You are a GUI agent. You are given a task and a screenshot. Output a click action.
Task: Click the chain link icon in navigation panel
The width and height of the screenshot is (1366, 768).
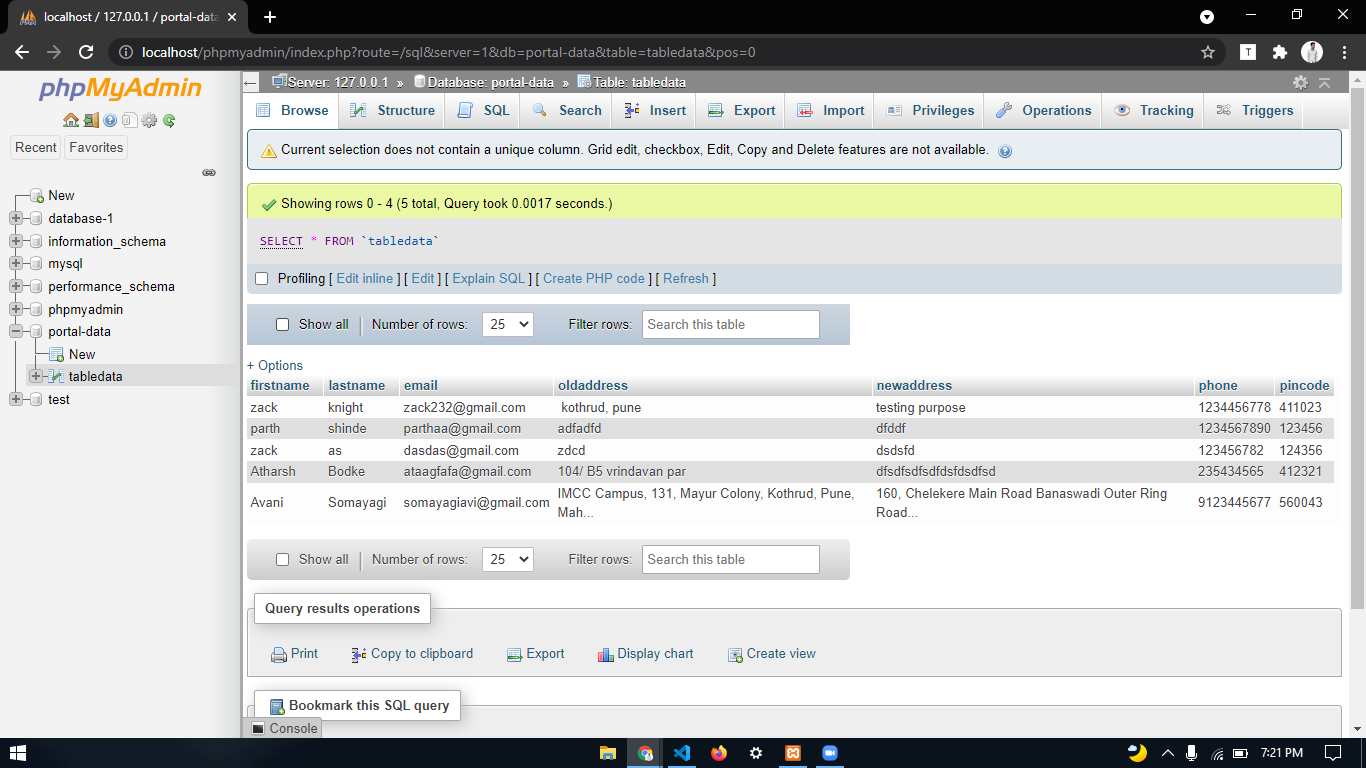tap(209, 172)
